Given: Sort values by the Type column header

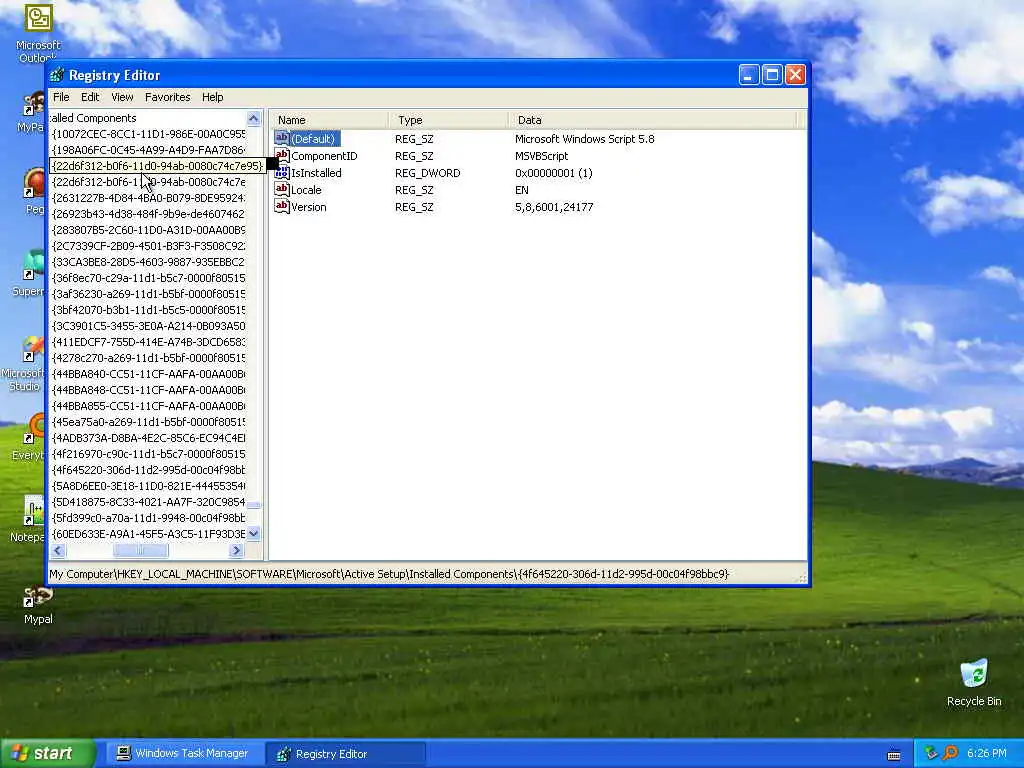Looking at the screenshot, I should coord(449,120).
